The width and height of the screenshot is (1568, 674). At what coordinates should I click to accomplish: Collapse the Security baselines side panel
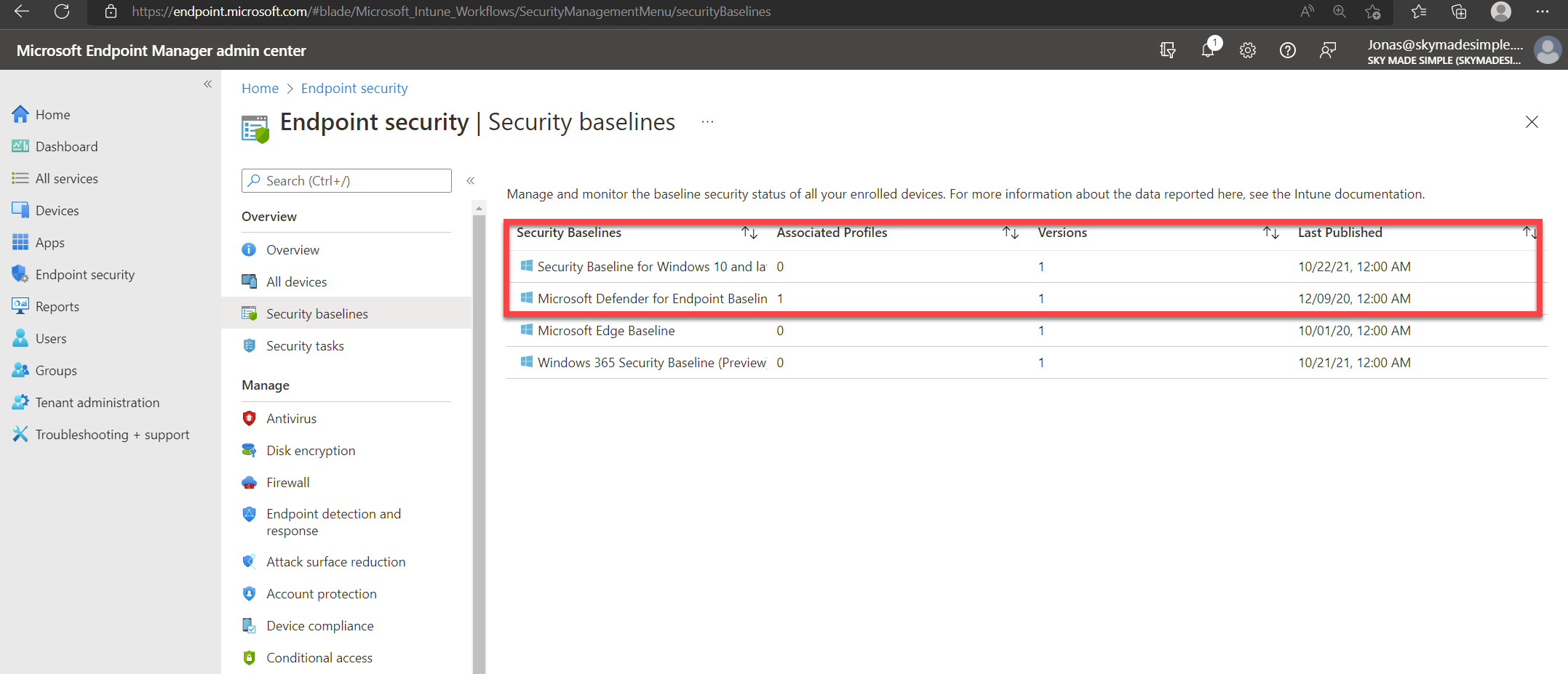point(471,180)
